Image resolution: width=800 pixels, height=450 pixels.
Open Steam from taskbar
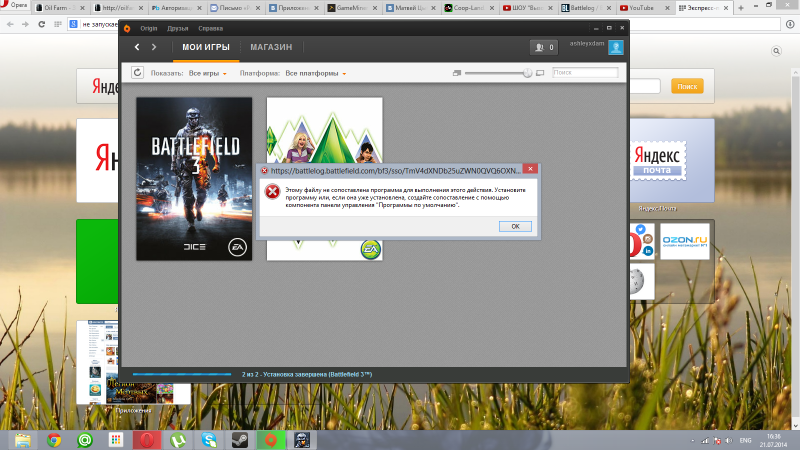click(x=240, y=440)
